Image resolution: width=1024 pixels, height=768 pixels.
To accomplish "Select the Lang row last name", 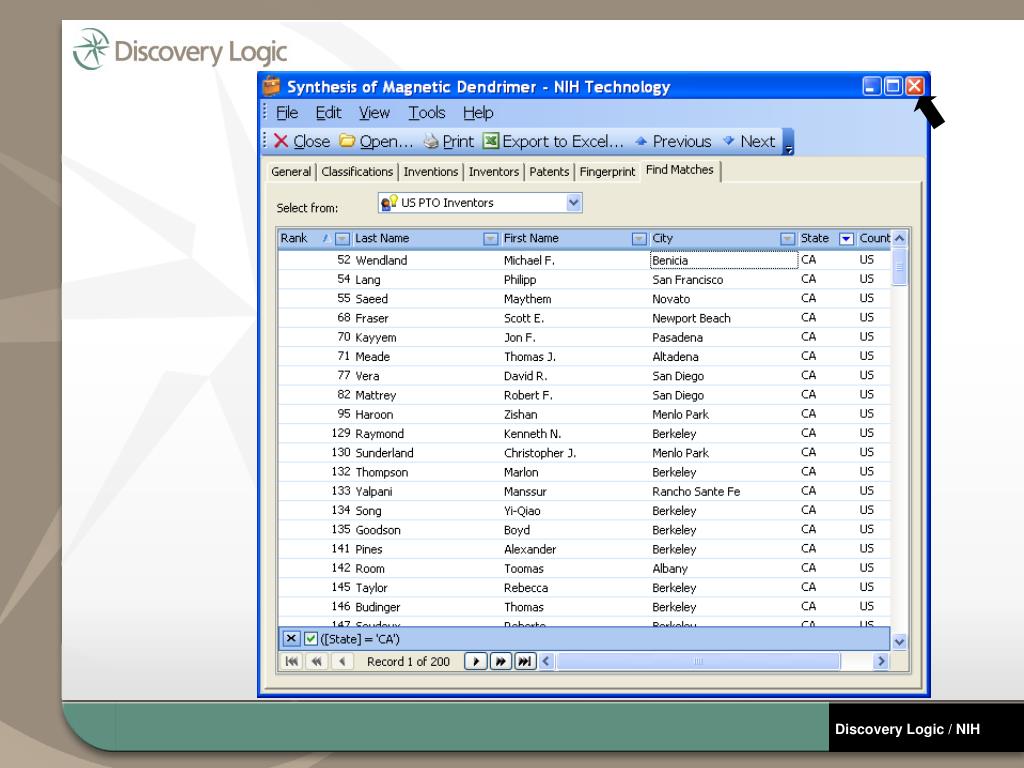I will coord(426,280).
